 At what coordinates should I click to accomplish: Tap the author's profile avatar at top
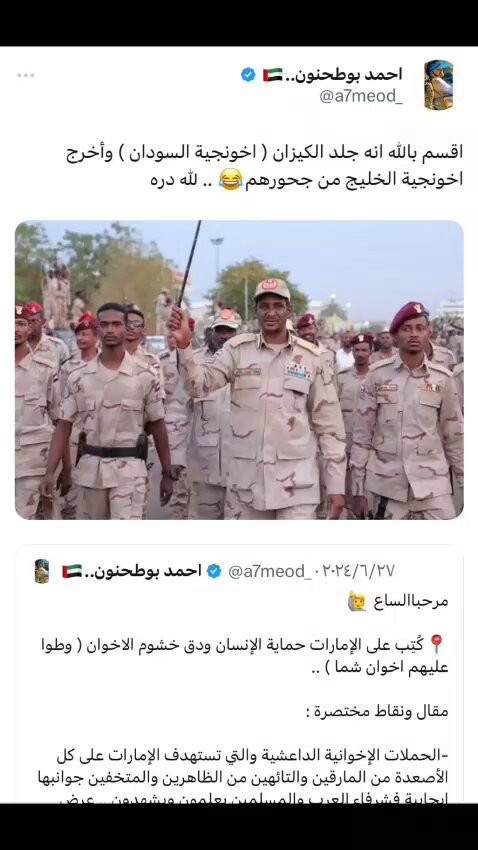(438, 85)
